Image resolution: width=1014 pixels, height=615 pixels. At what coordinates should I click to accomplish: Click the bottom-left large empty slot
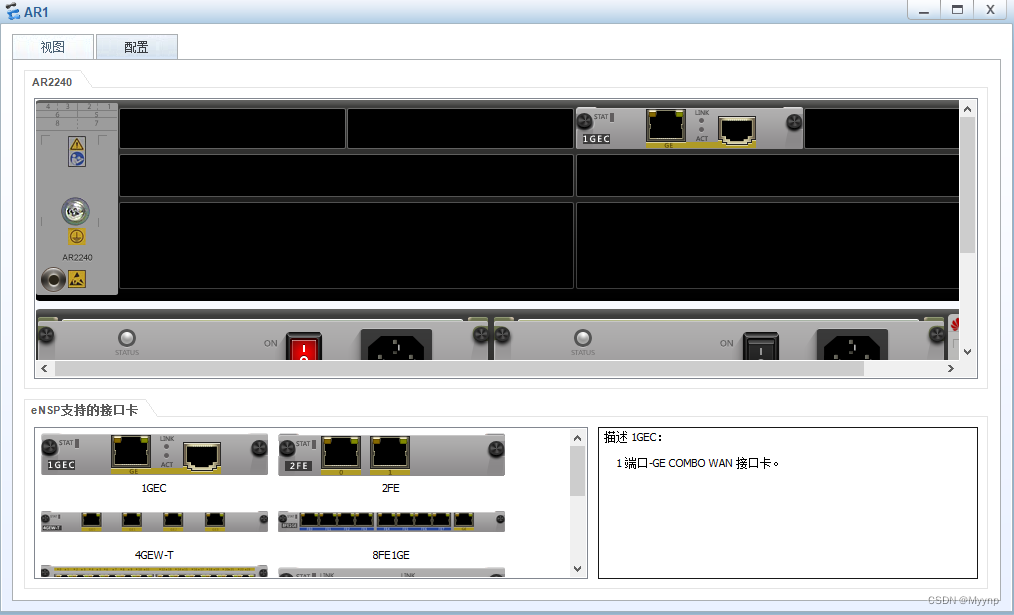(347, 245)
